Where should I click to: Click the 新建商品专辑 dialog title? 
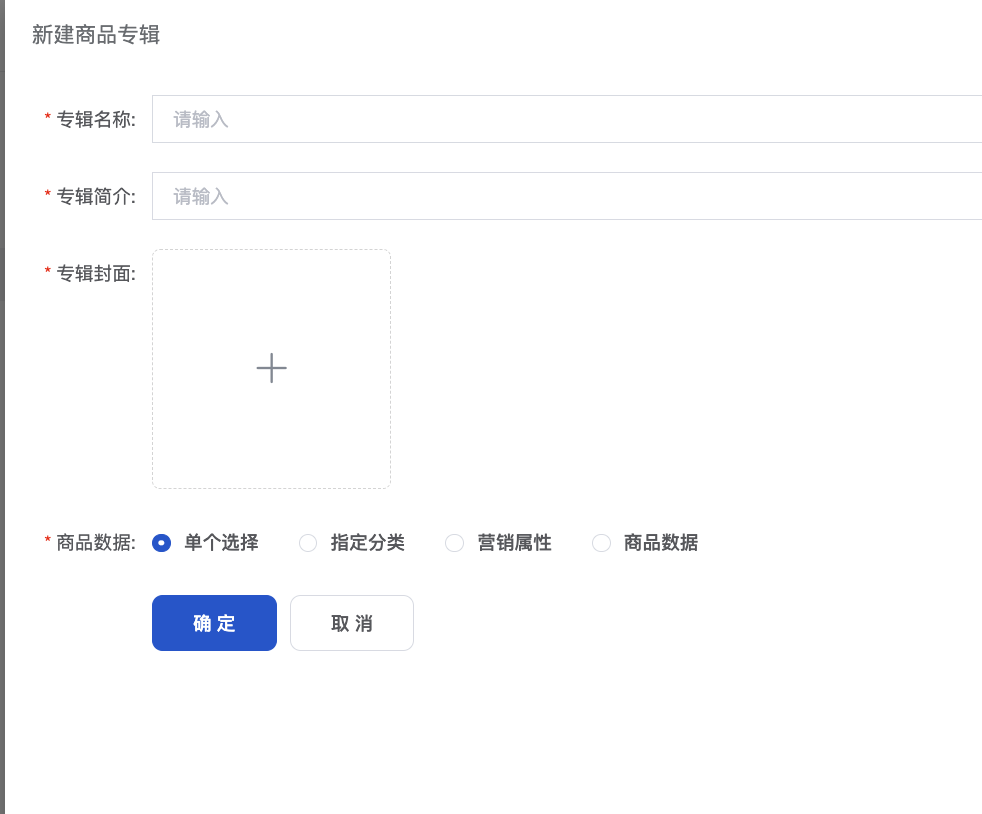[96, 35]
